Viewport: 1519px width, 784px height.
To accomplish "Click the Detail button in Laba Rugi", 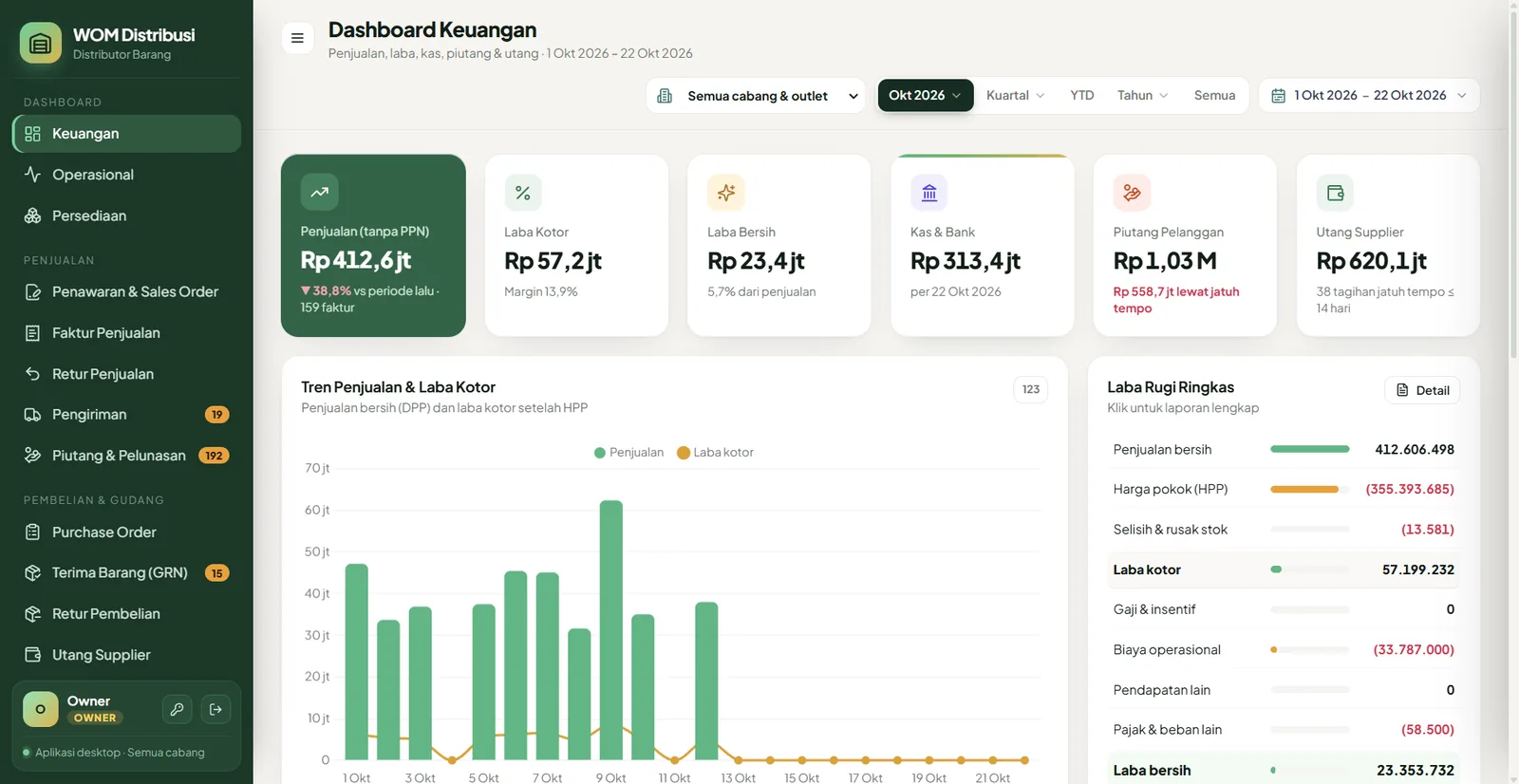I will [1422, 390].
